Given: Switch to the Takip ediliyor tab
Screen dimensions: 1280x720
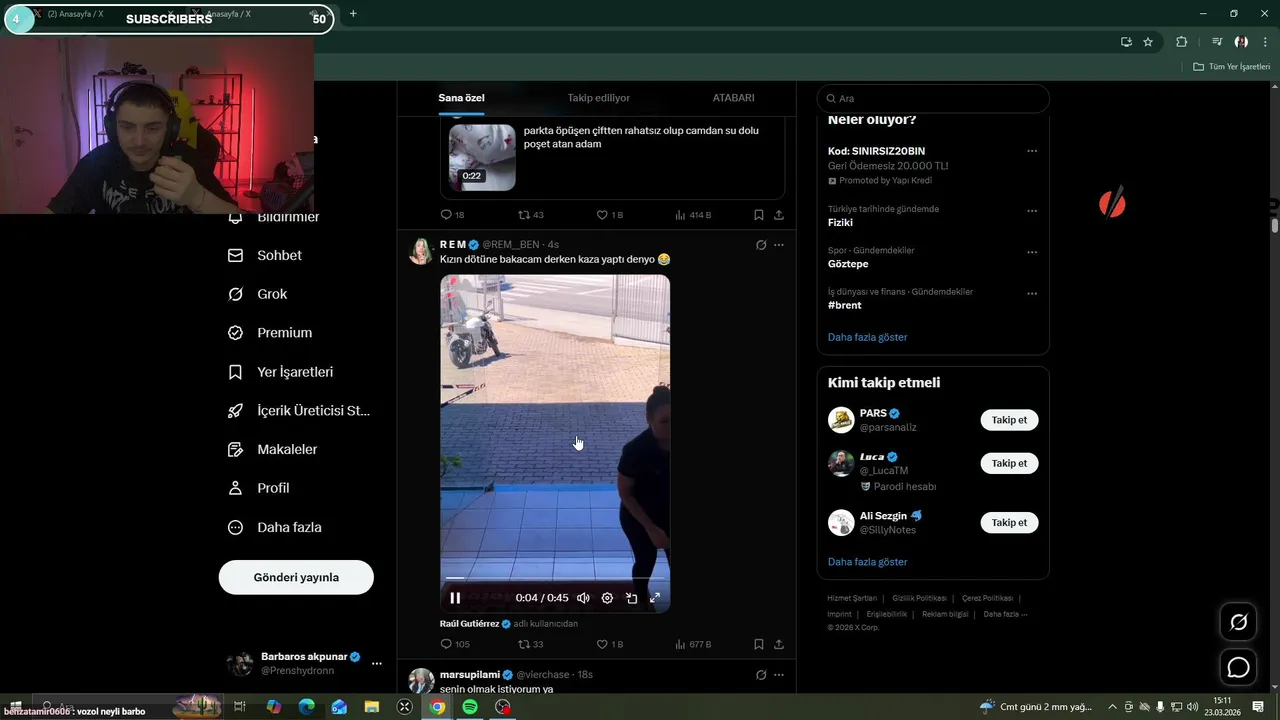Looking at the screenshot, I should pyautogui.click(x=598, y=98).
